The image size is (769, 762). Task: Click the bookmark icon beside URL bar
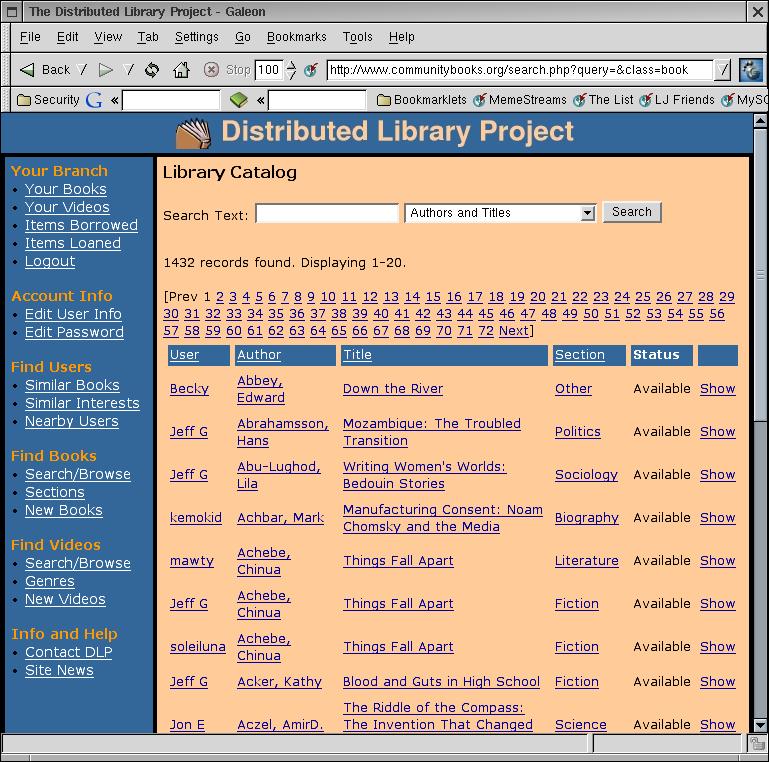(311, 70)
